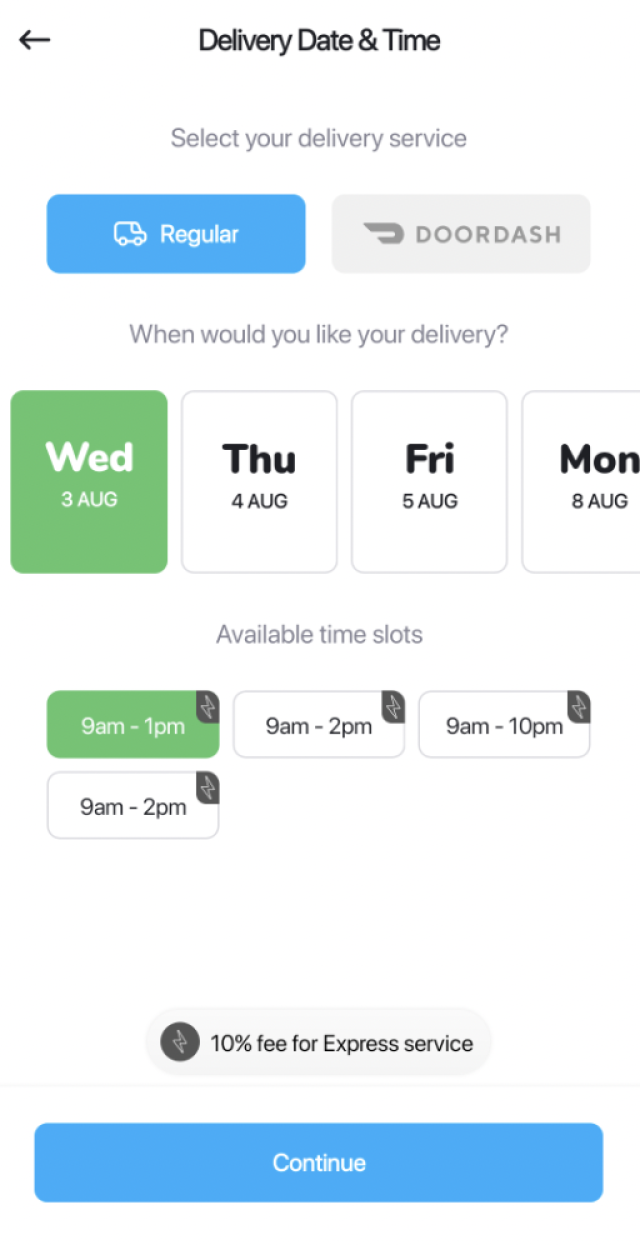Click the DoorDash logo icon

pyautogui.click(x=383, y=234)
